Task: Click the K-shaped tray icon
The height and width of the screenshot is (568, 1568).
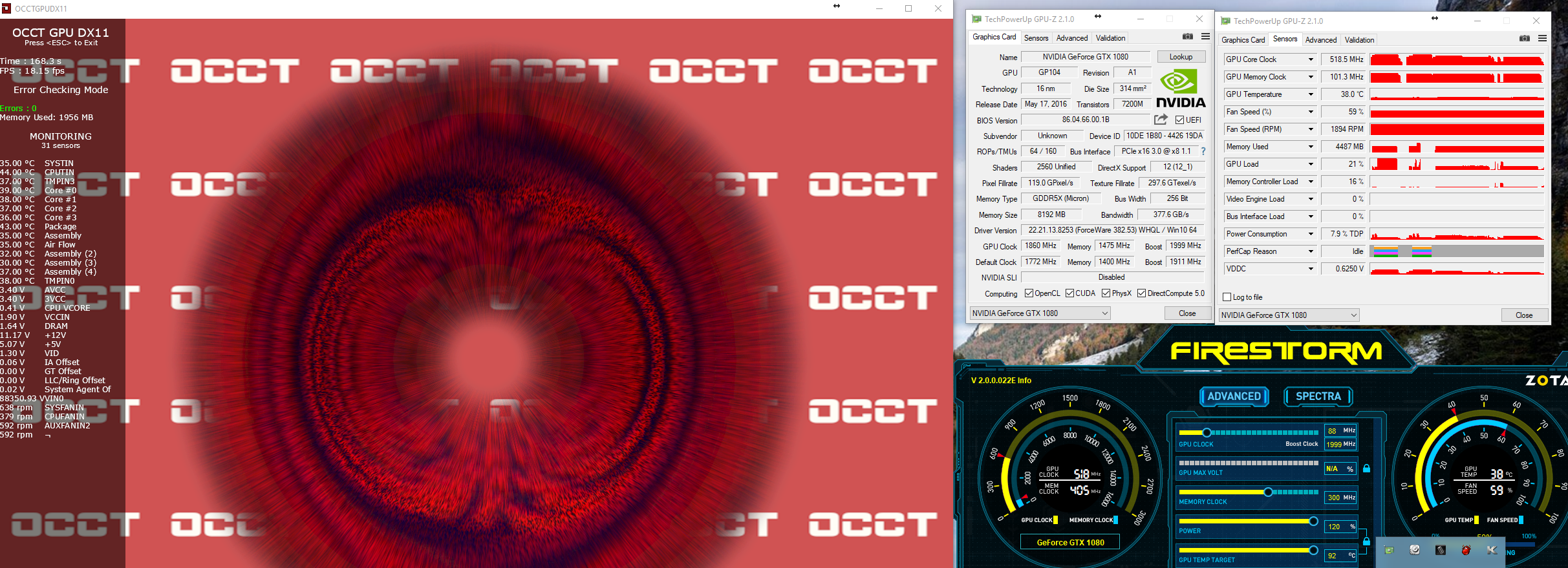Action: tap(1492, 550)
